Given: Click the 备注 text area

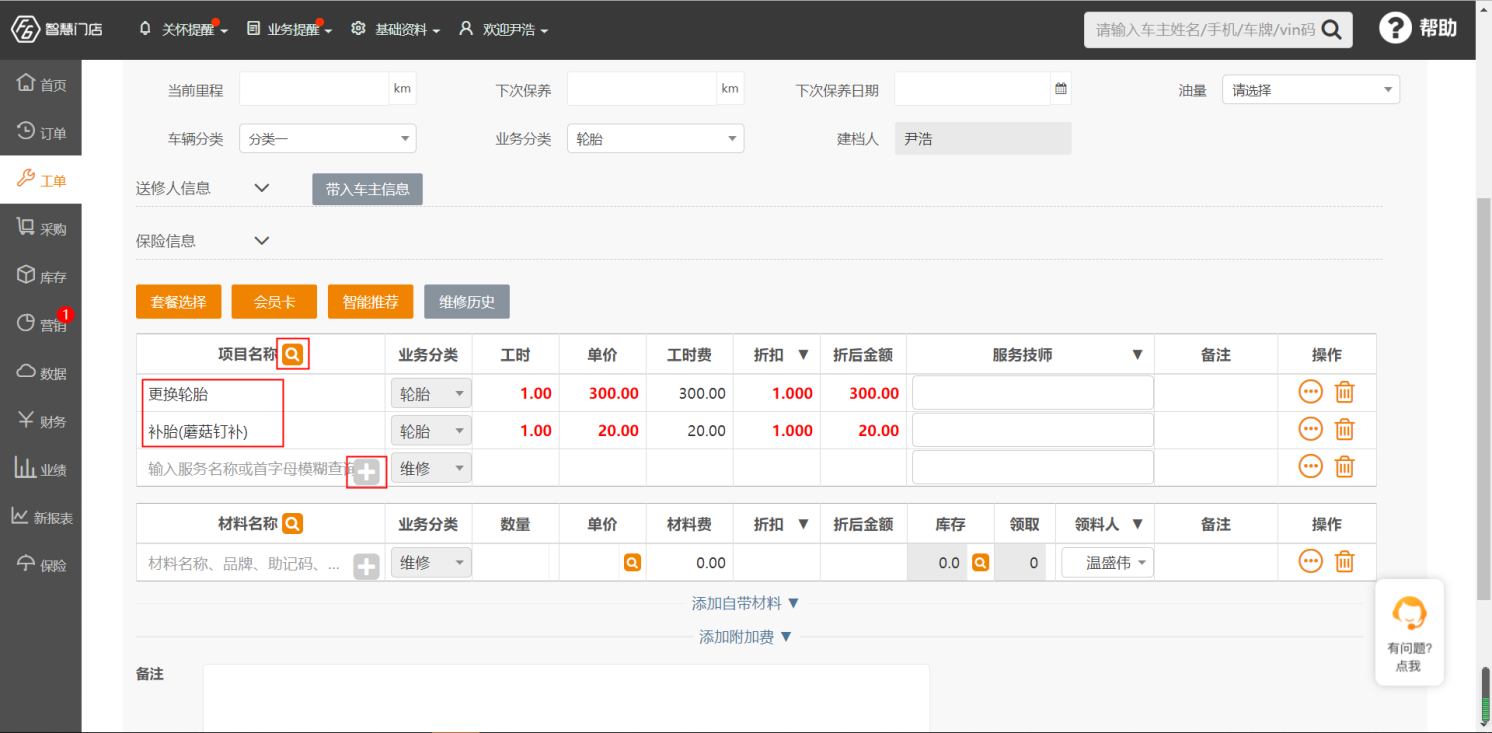Looking at the screenshot, I should point(566,698).
